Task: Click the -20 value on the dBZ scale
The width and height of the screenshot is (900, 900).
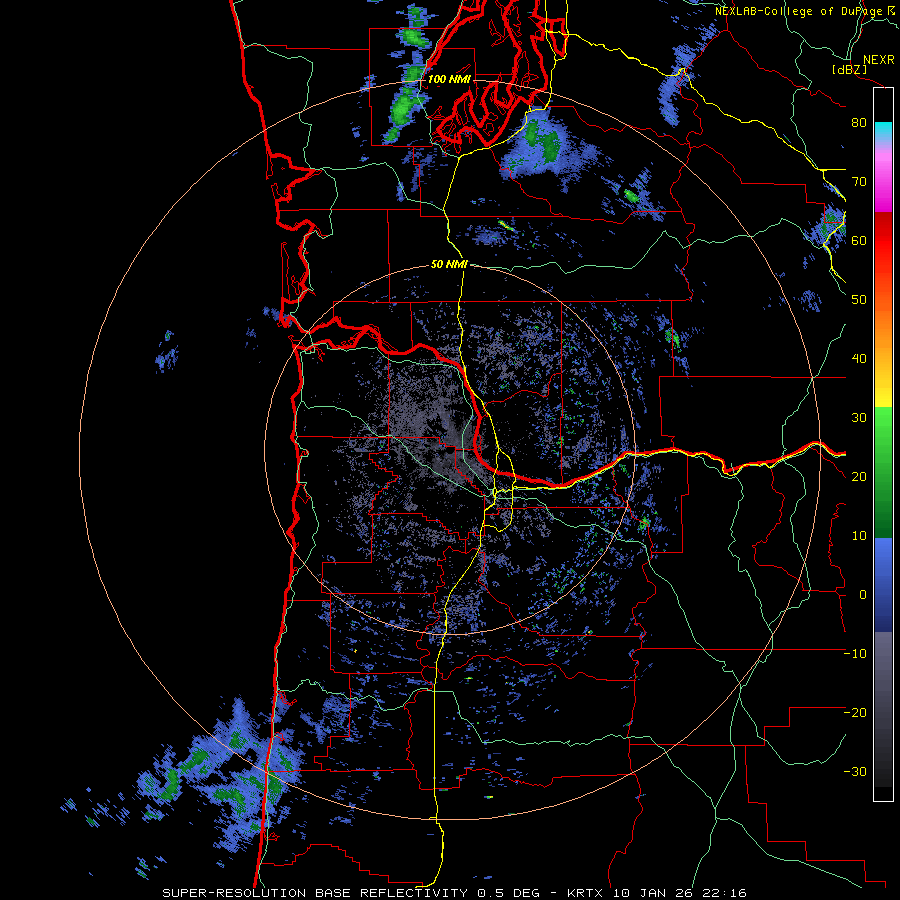Action: [855, 713]
